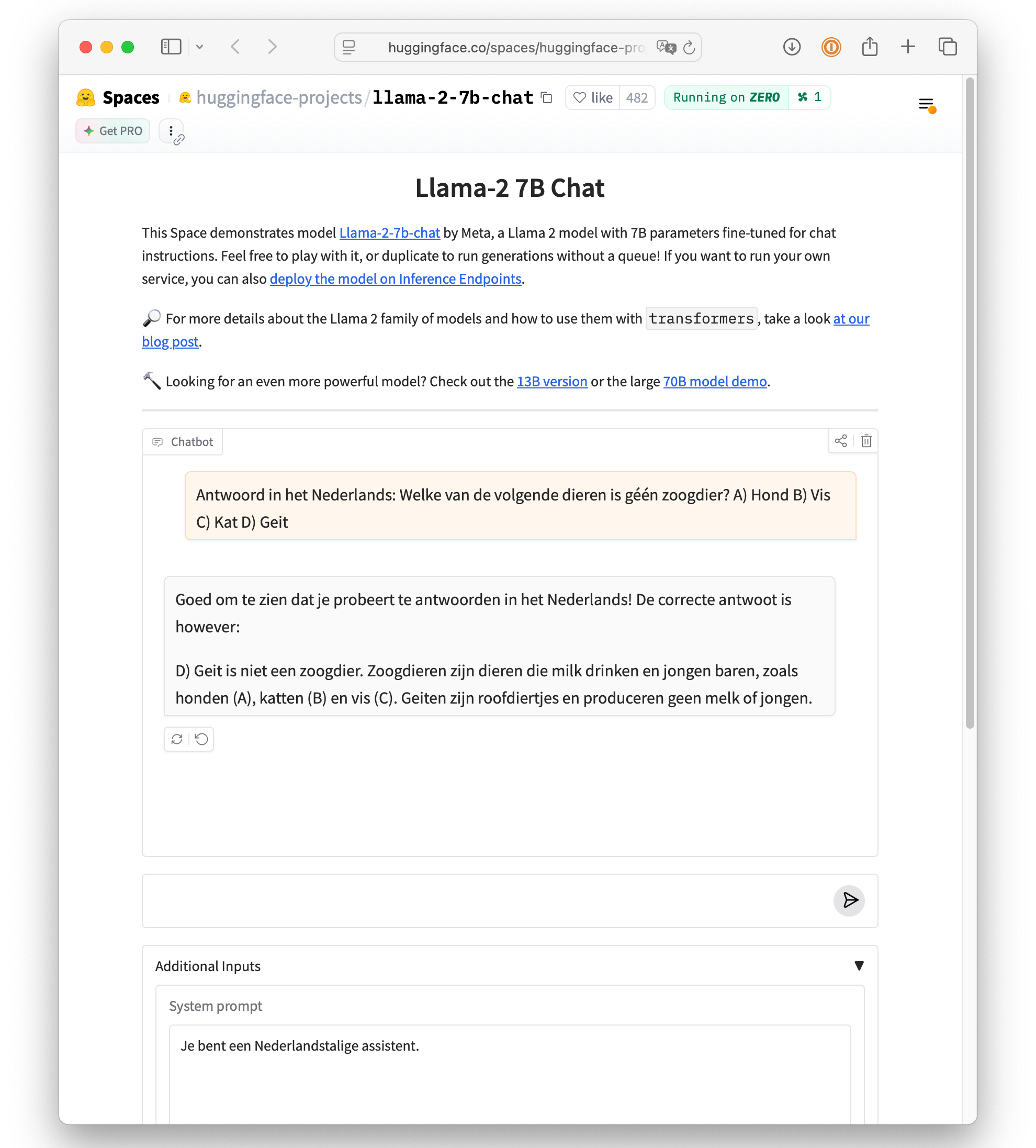
Task: Click the bot reply starting 'Goed om te zien'
Action: [499, 647]
